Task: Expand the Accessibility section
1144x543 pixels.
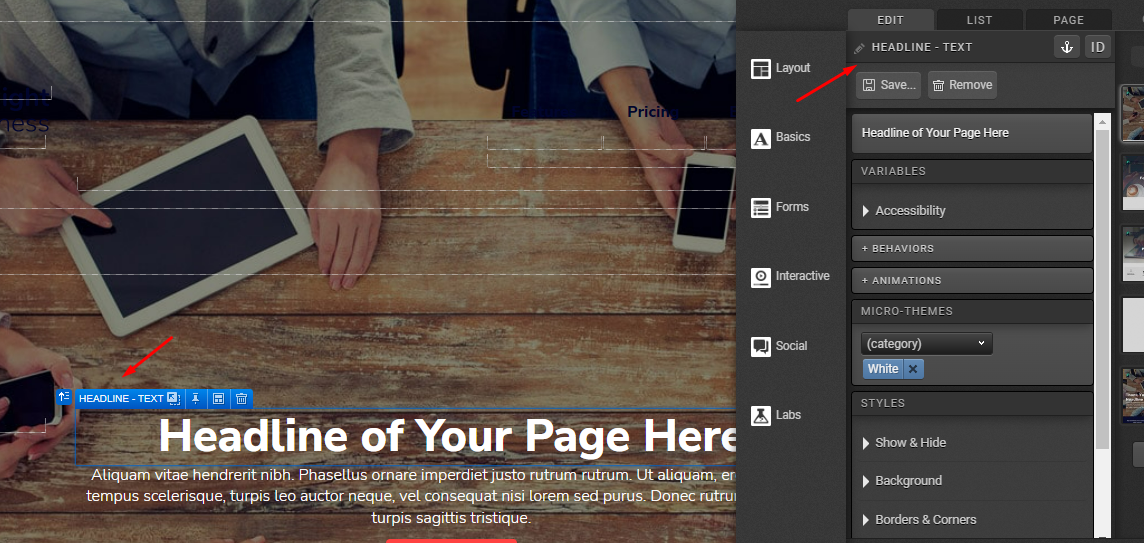Action: 973,211
